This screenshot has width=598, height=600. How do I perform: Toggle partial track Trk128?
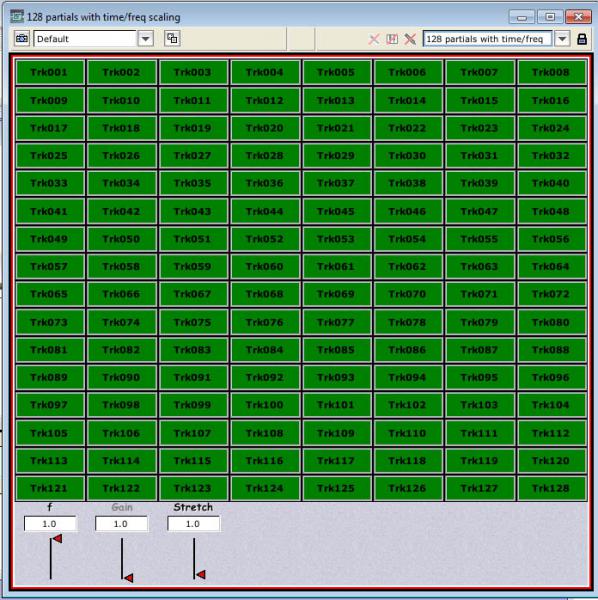pyautogui.click(x=551, y=488)
